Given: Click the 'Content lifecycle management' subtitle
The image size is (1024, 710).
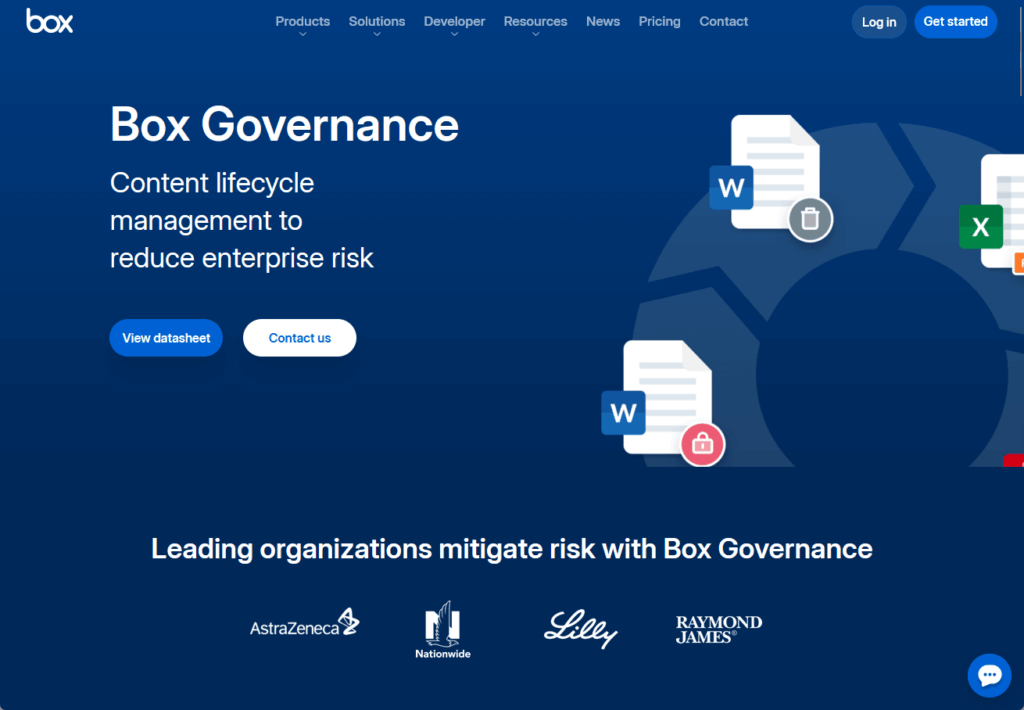Looking at the screenshot, I should click(x=242, y=220).
